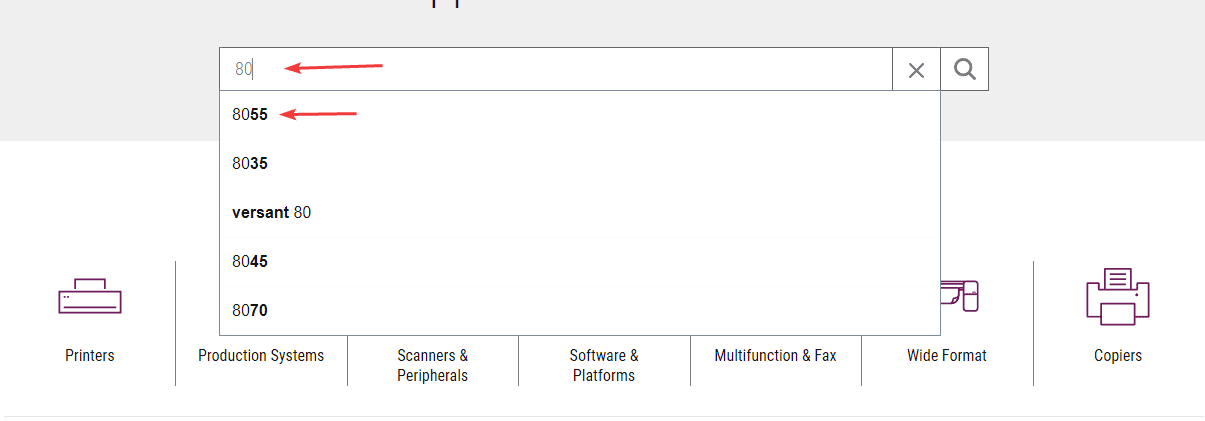Open the Printers category text link
The height and width of the screenshot is (421, 1205).
[90, 355]
